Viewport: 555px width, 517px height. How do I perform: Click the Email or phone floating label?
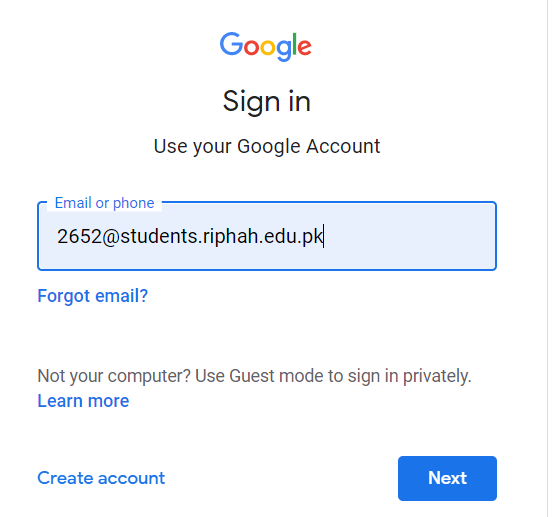pyautogui.click(x=104, y=203)
